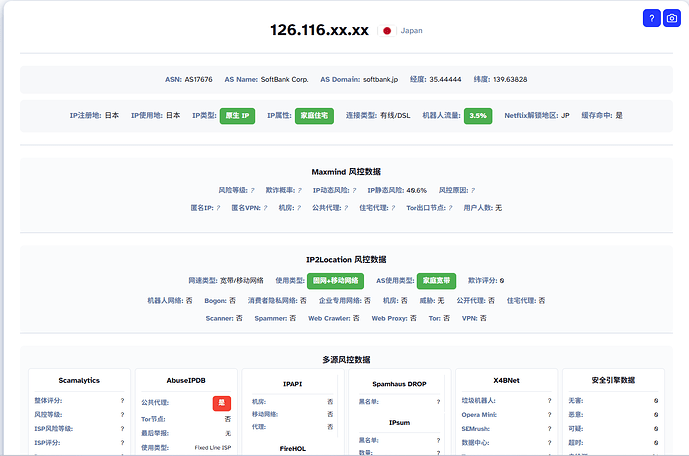This screenshot has height=456, width=689.
Task: Click the X4BNet card title
Action: point(506,380)
